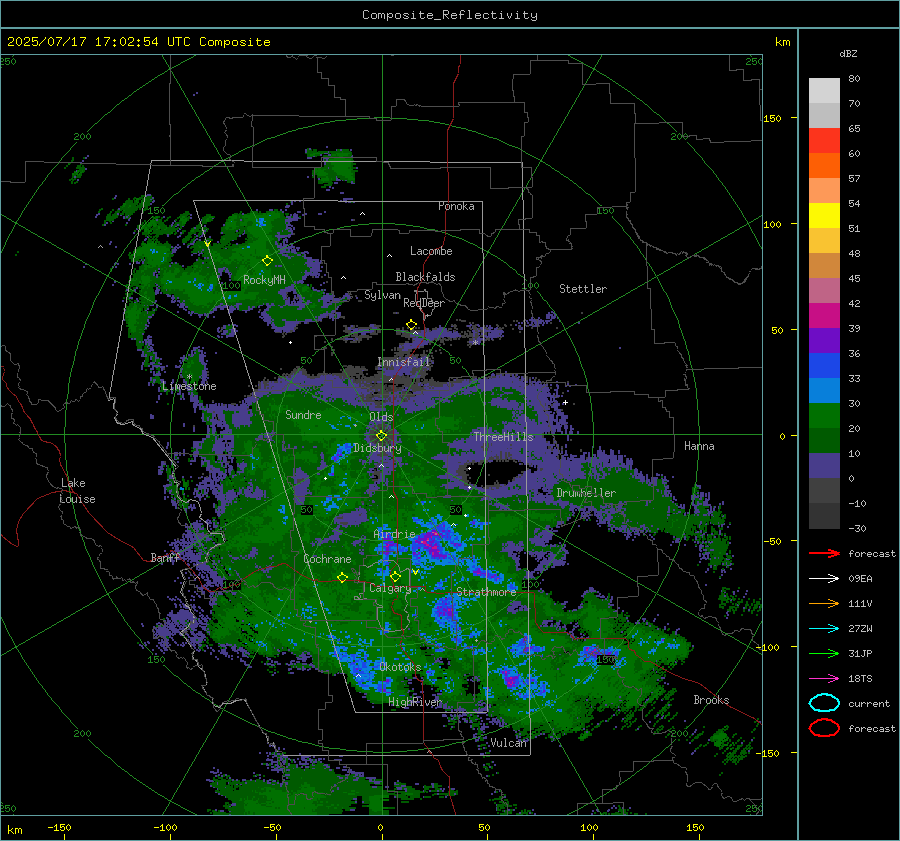Pick the red 60–65 dBZ legend swatch
Viewport: 900px width, 841px height.
(824, 141)
